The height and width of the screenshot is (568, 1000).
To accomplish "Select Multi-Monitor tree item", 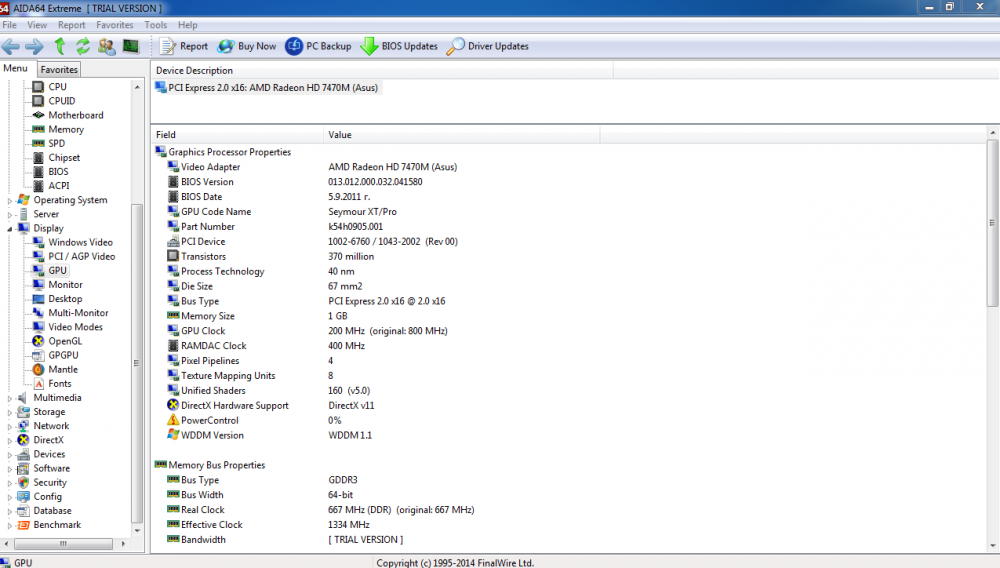I will point(78,313).
